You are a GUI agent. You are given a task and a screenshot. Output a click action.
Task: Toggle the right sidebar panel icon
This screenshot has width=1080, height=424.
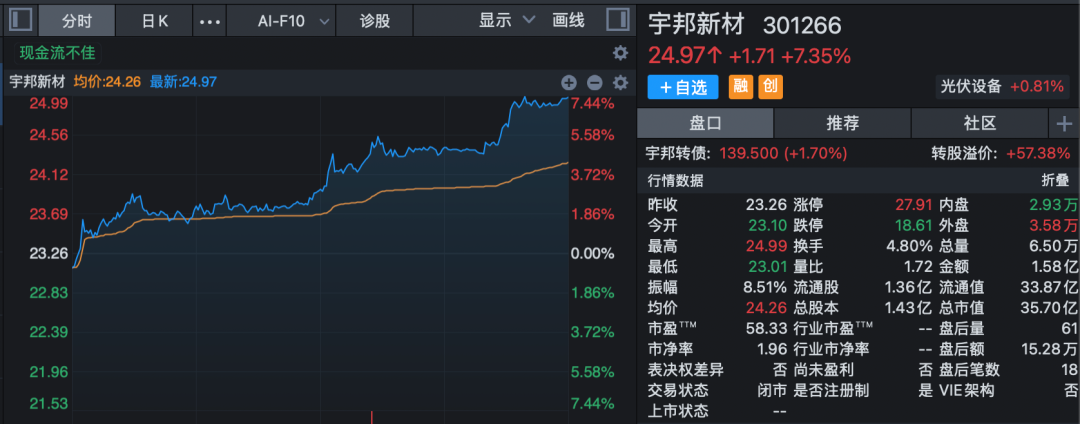point(617,19)
